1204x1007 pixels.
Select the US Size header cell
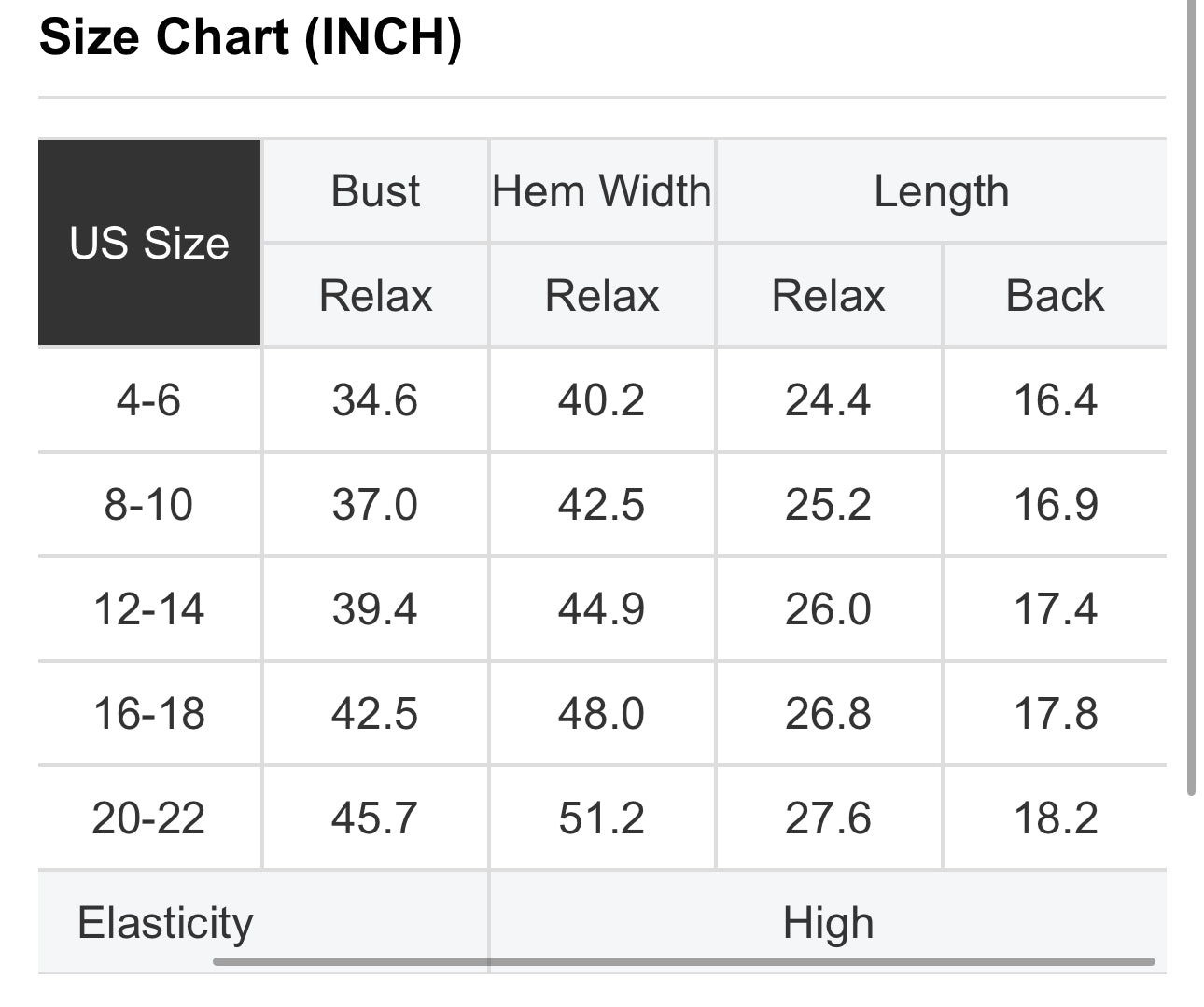pyautogui.click(x=149, y=243)
